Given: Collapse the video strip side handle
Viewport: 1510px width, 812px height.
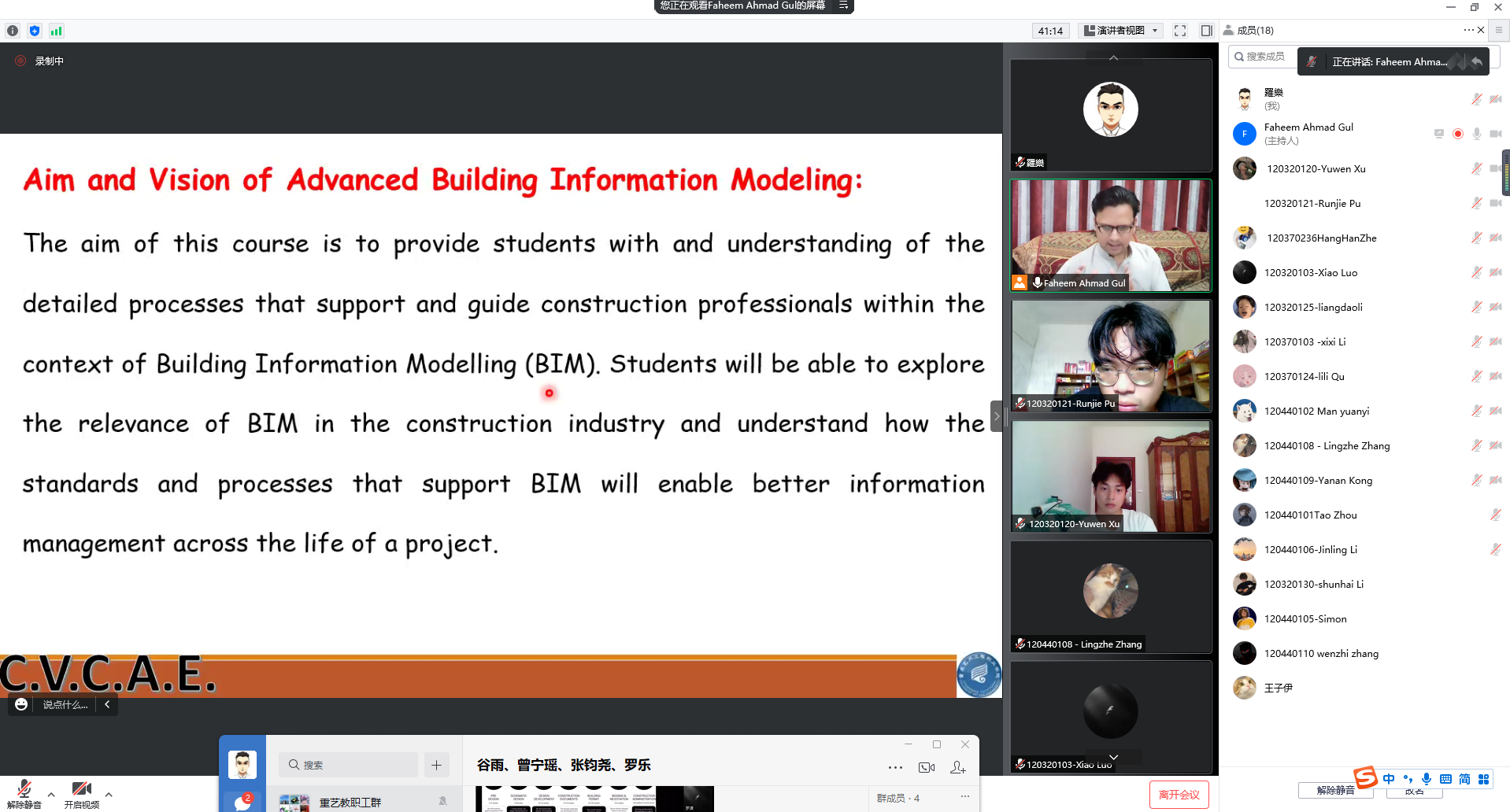Looking at the screenshot, I should [x=997, y=416].
